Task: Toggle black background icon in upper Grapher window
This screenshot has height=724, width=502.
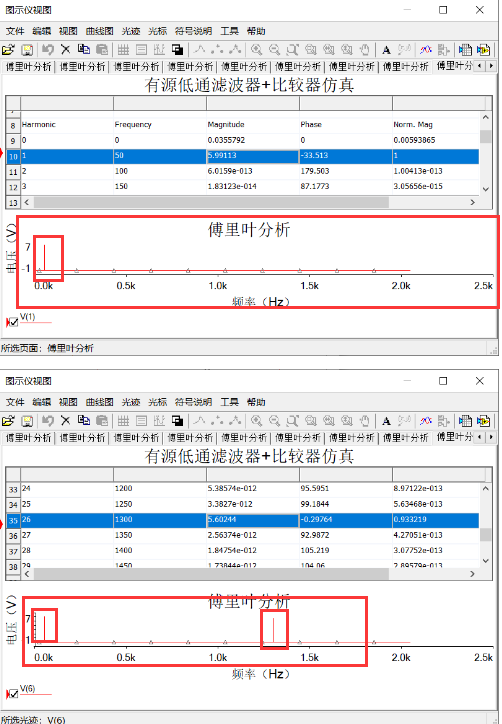Action: (x=177, y=49)
